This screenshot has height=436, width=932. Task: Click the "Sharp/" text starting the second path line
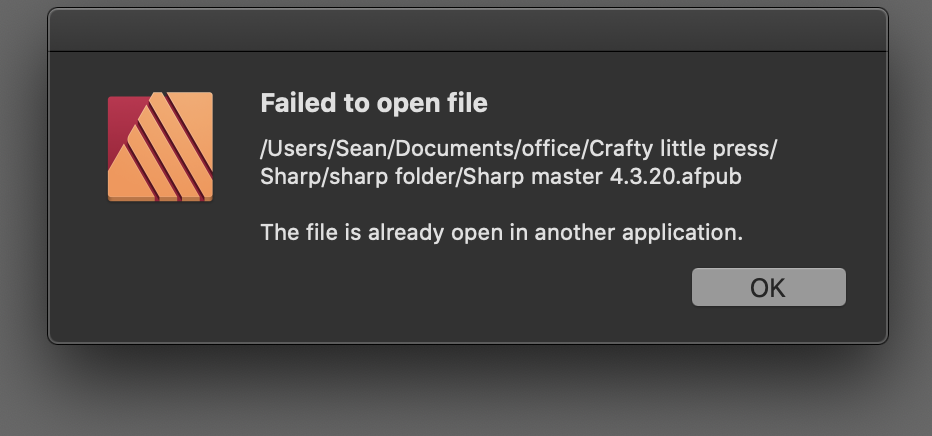tap(294, 176)
